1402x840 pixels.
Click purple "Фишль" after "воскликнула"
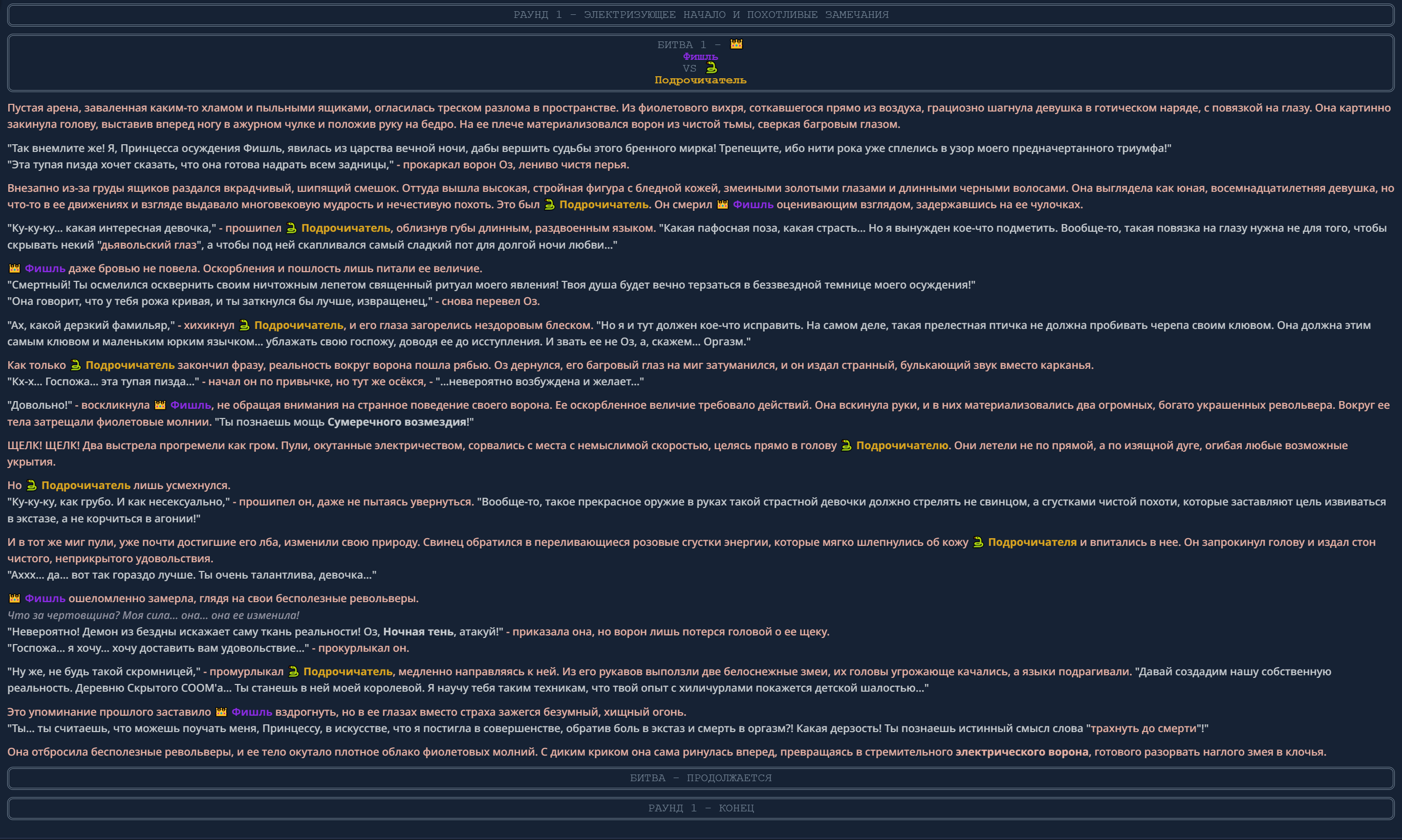190,405
